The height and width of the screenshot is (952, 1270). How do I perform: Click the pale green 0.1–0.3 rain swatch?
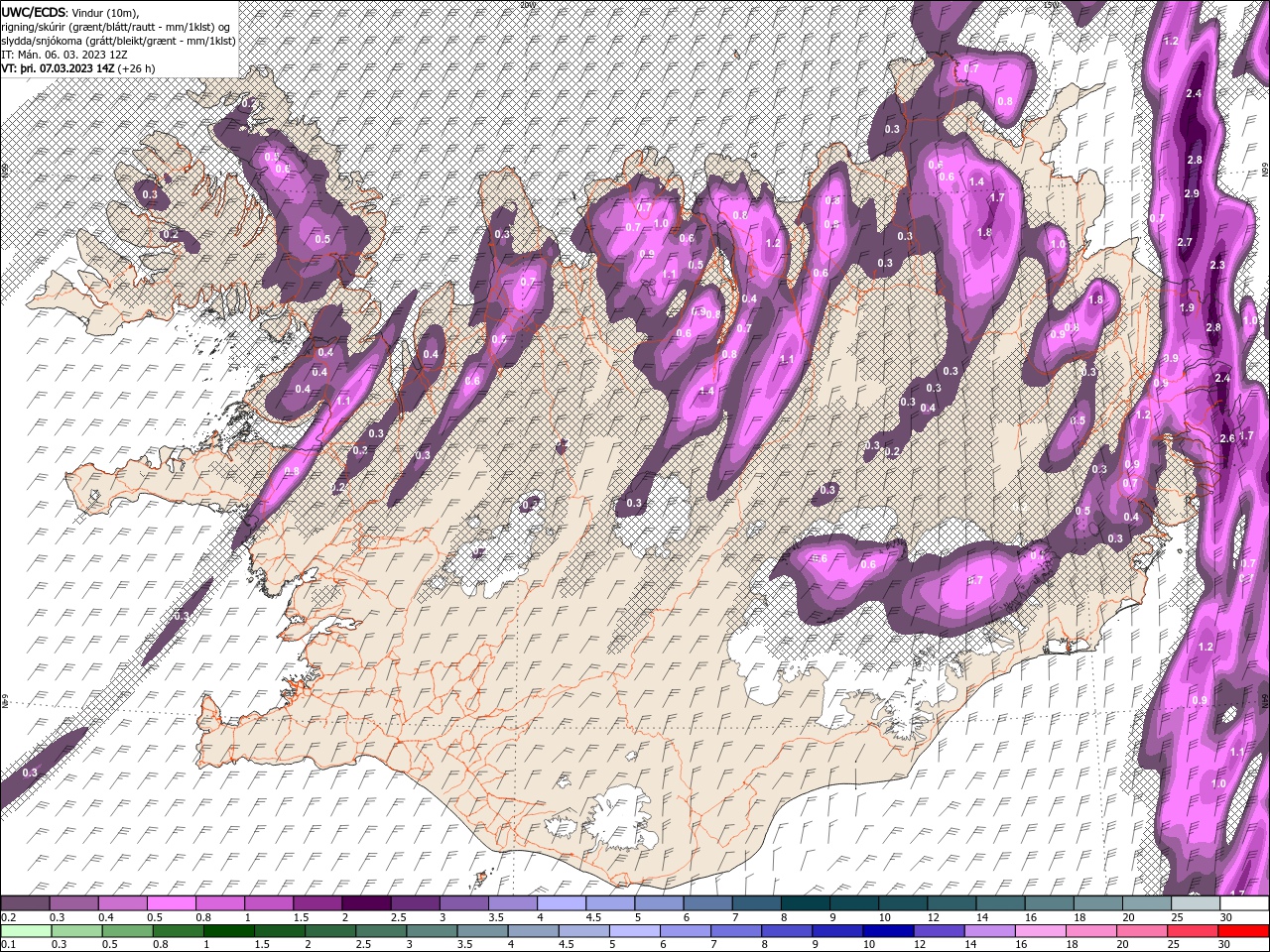click(x=25, y=931)
